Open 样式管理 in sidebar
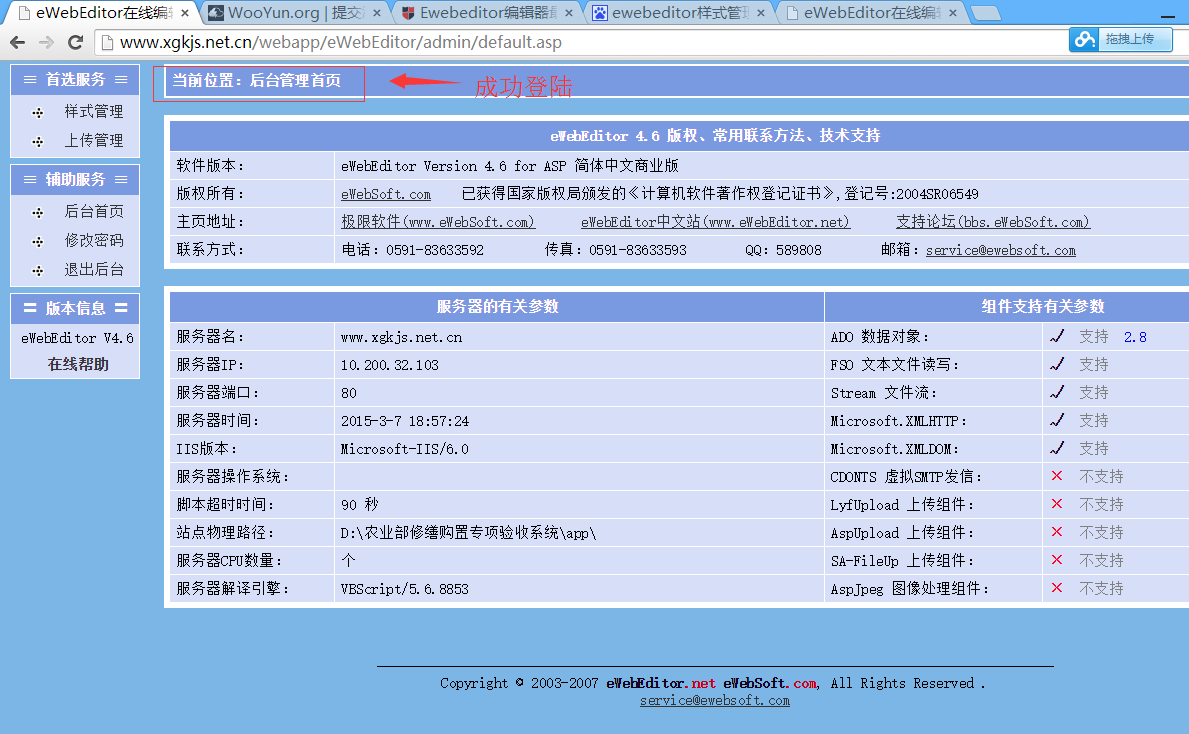The width and height of the screenshot is (1189, 734). (x=93, y=111)
